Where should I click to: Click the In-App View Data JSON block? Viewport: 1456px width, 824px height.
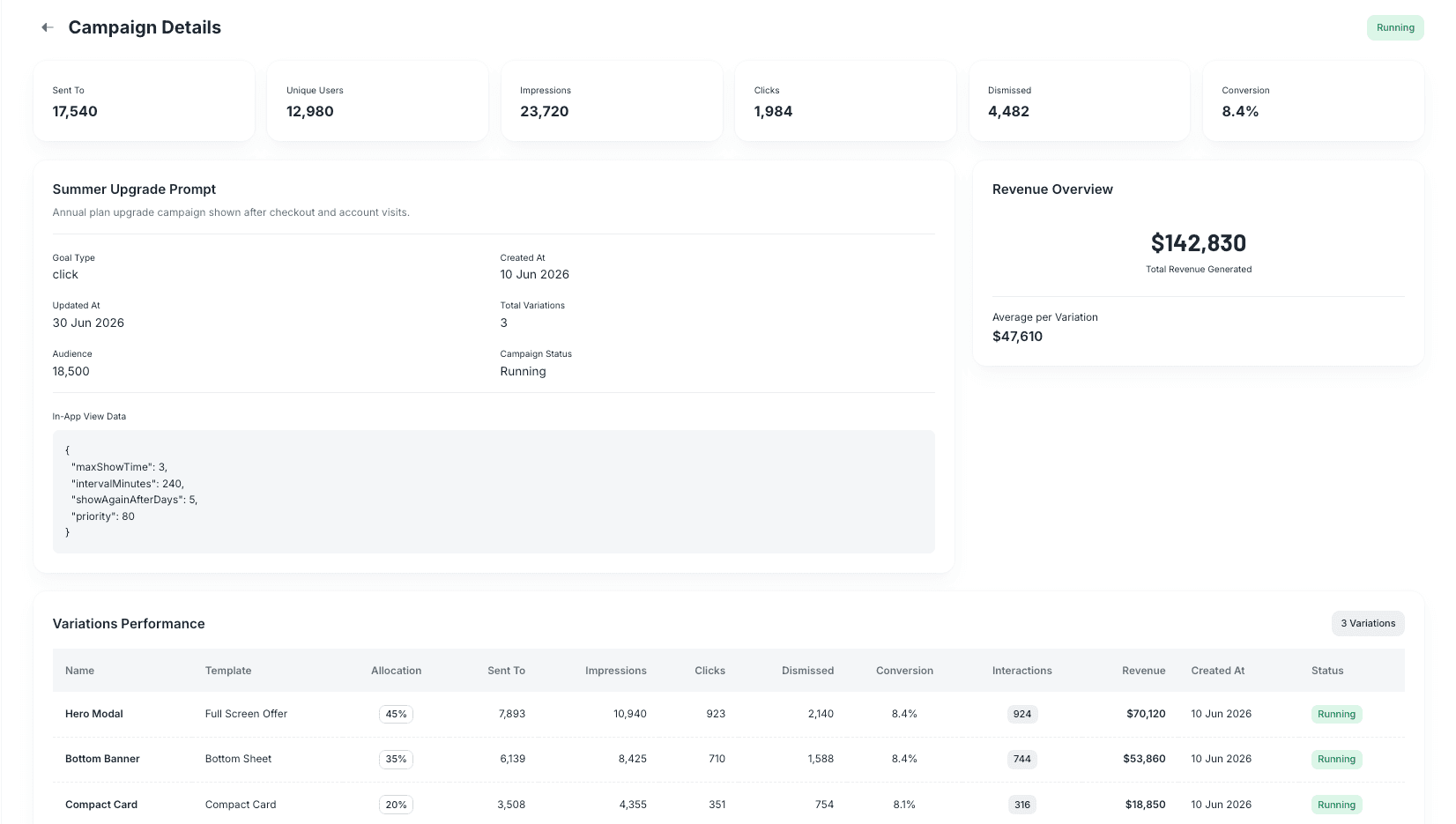click(494, 492)
